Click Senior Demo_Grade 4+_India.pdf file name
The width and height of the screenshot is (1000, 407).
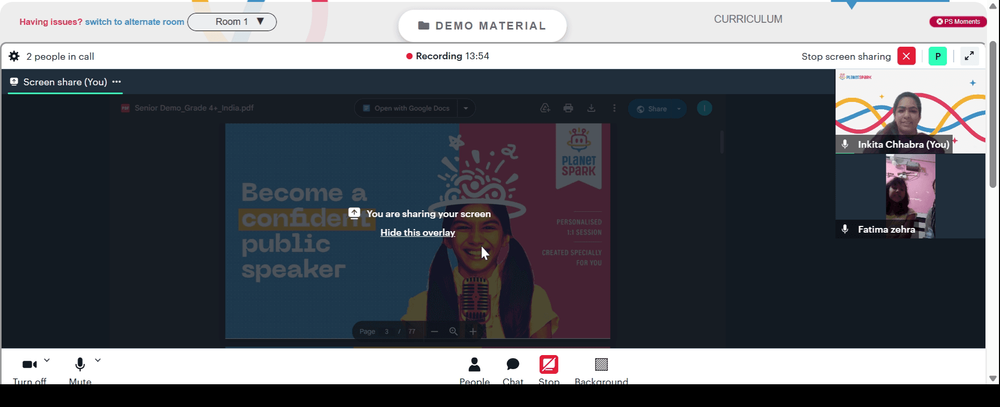194,108
